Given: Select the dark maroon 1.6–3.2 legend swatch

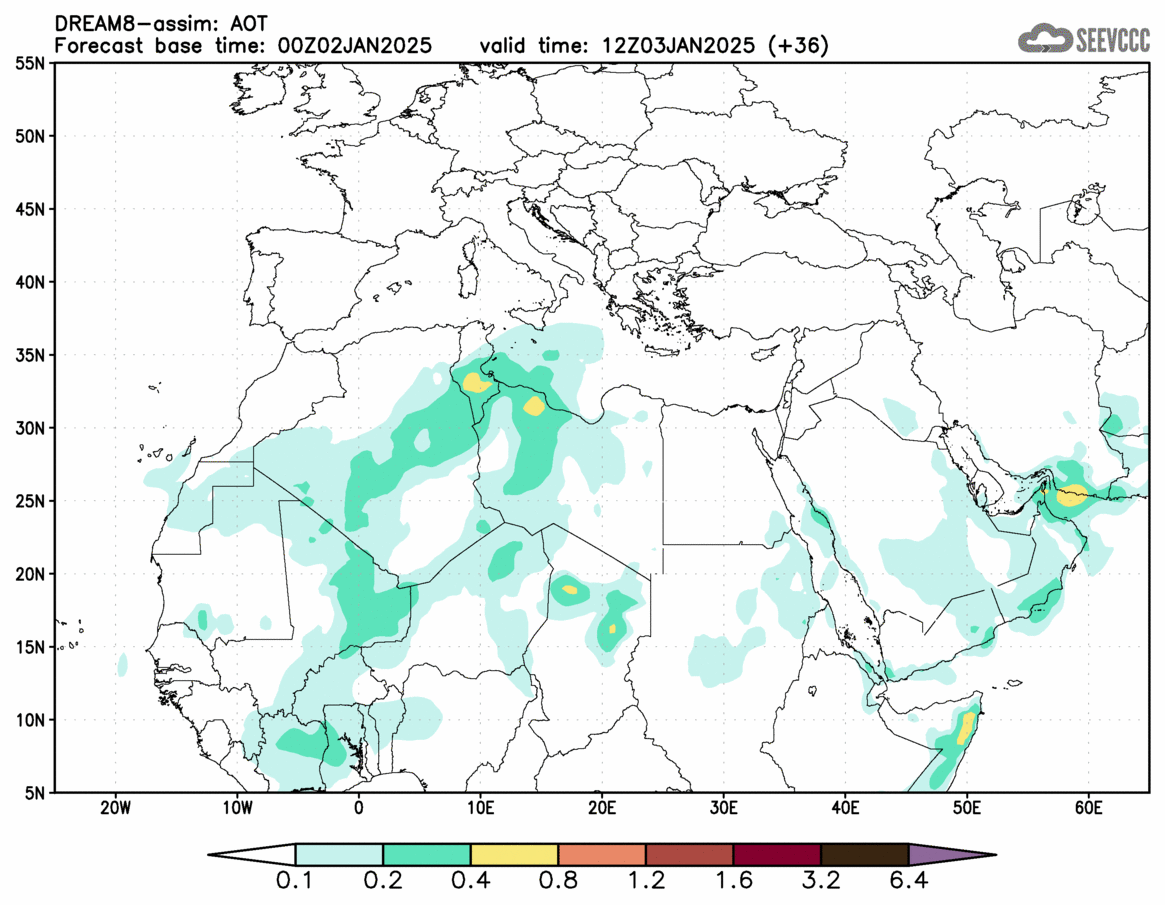Looking at the screenshot, I should click(x=777, y=854).
